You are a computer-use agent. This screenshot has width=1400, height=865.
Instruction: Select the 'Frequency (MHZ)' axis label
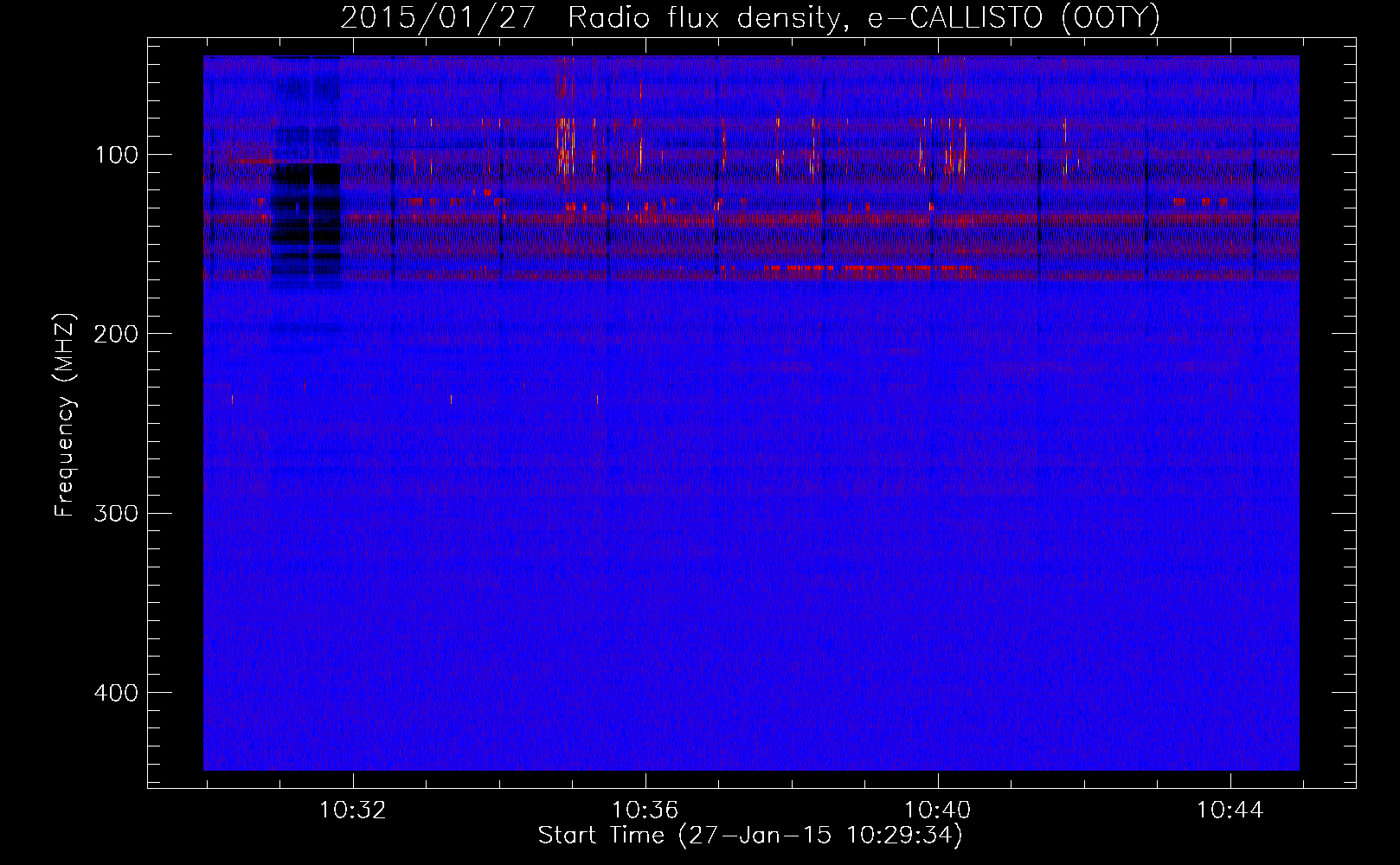65,415
